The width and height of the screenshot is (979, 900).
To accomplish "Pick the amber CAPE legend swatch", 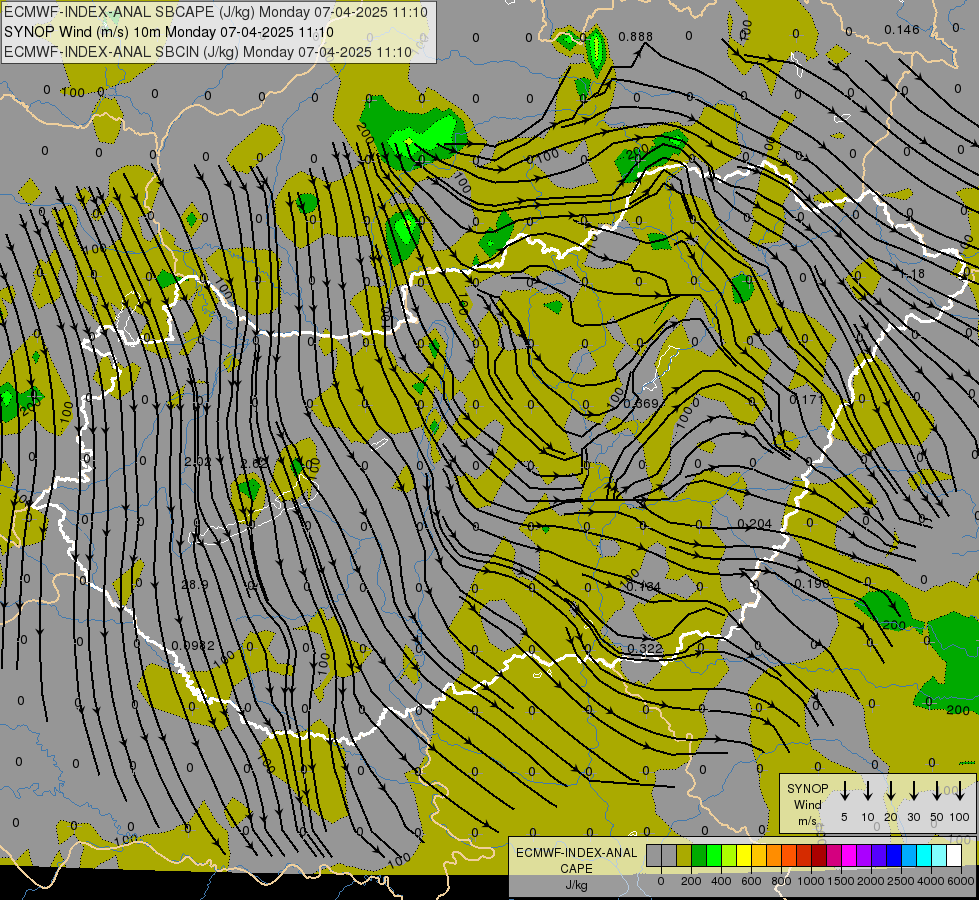I will coord(759,855).
